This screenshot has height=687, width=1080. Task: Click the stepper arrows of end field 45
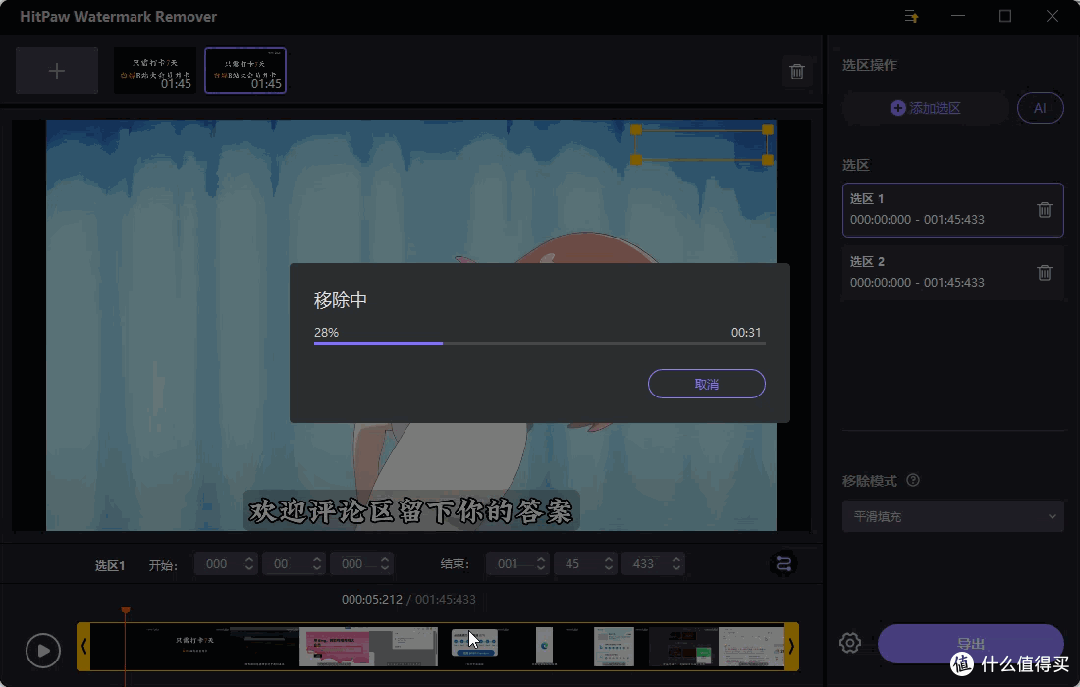click(608, 564)
